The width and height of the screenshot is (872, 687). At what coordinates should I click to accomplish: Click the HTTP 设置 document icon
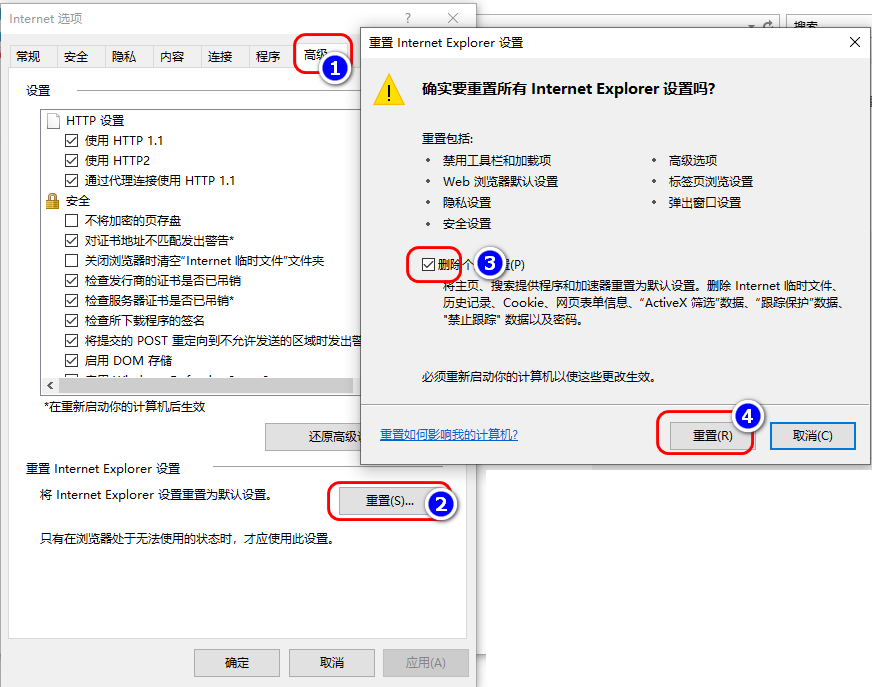tap(55, 121)
